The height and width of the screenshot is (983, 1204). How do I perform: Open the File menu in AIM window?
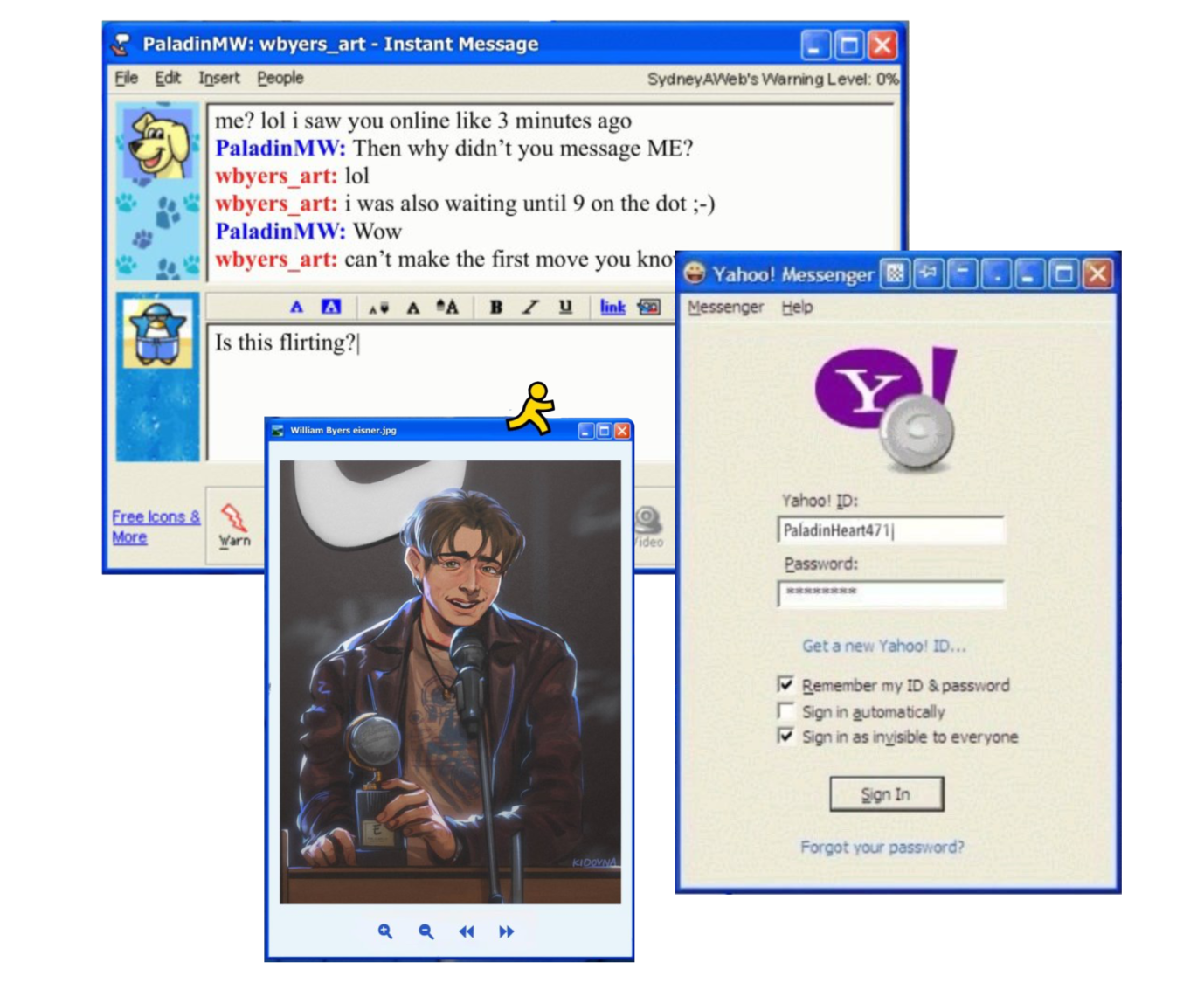127,78
